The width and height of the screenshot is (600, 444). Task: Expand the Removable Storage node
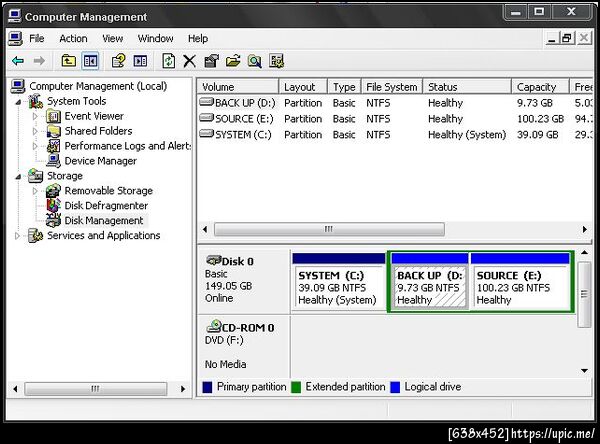[35, 191]
